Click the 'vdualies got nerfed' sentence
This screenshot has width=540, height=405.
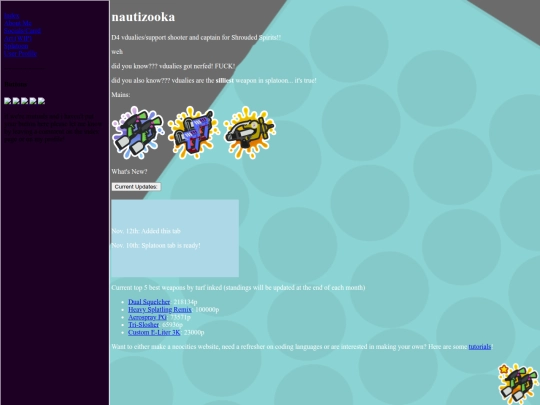[173, 66]
